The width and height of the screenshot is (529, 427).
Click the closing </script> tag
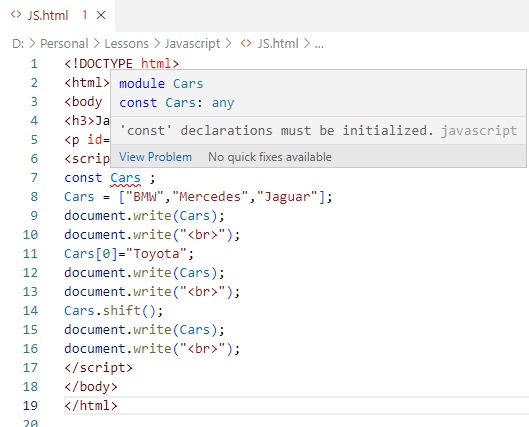coord(99,368)
